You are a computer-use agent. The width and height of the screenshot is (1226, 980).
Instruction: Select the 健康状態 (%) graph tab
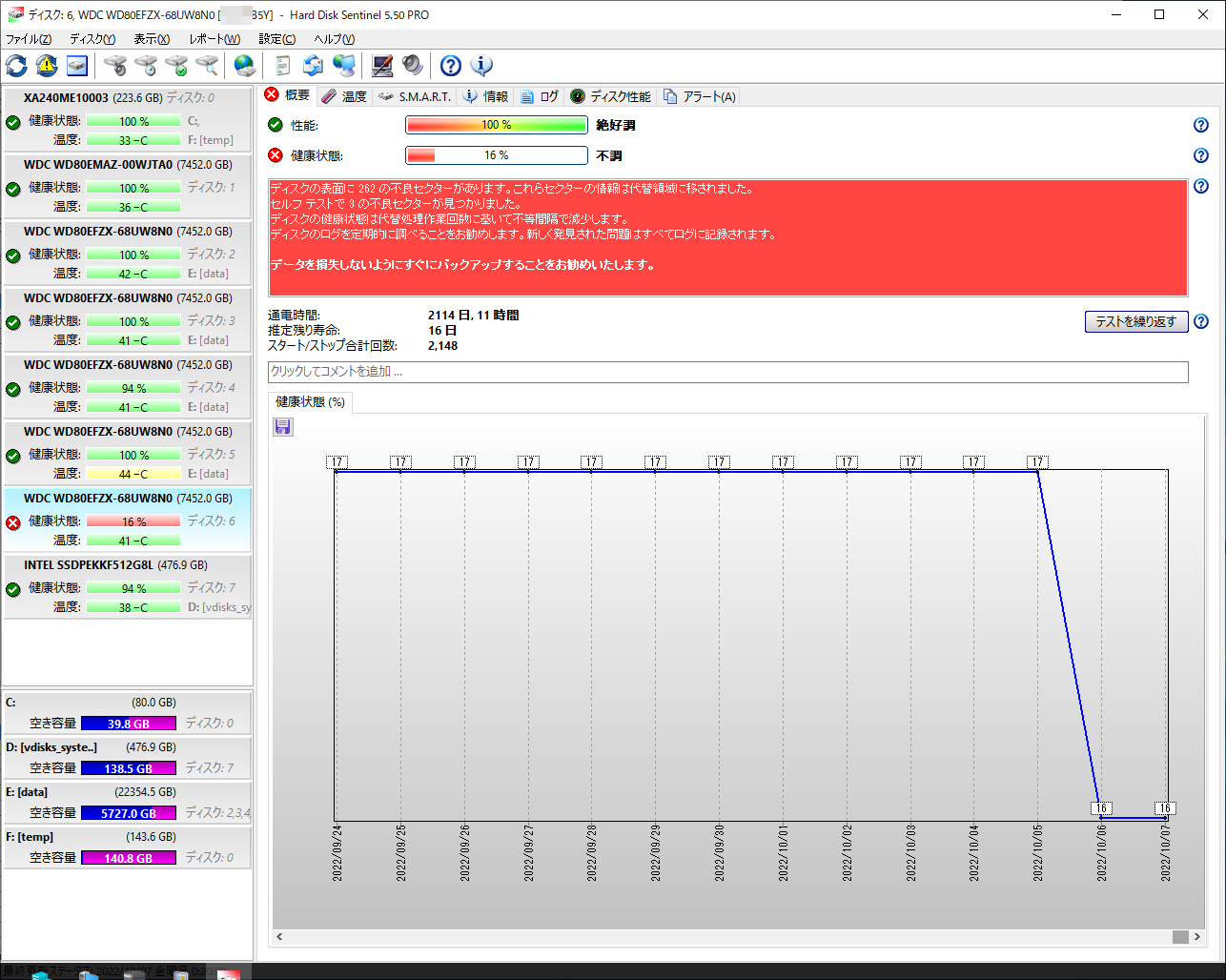point(310,402)
